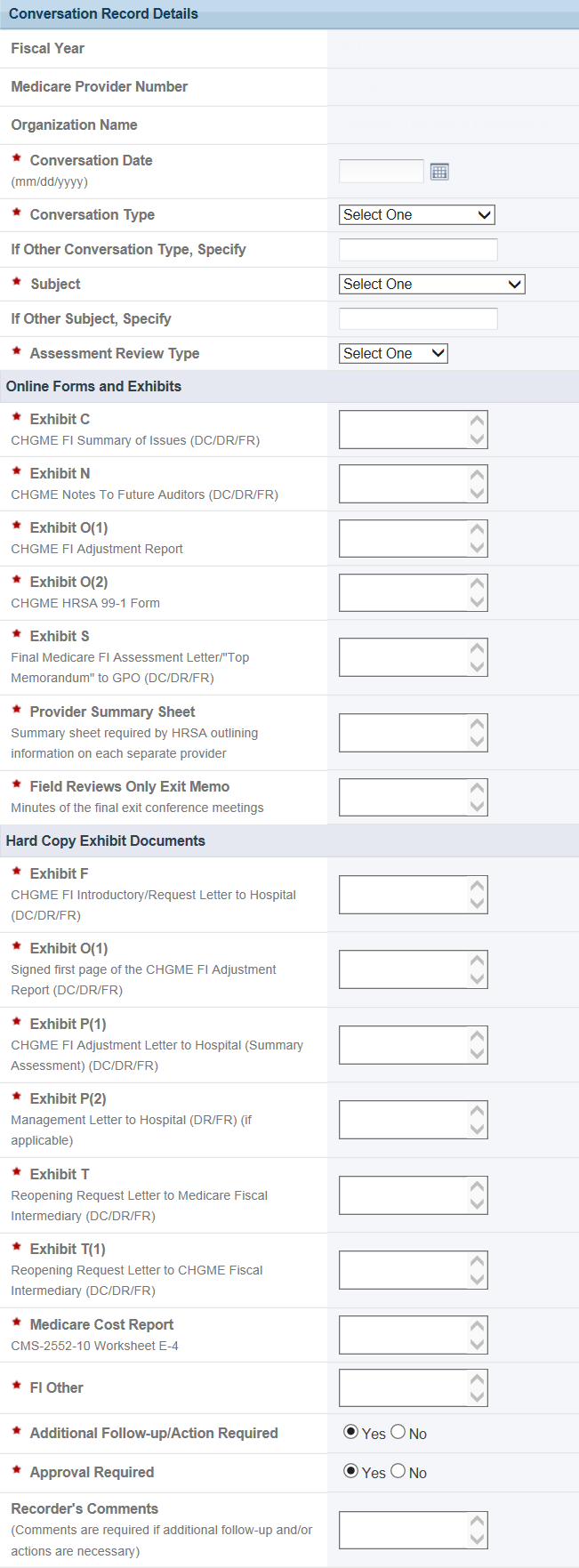Image resolution: width=579 pixels, height=1568 pixels.
Task: Expand the Subject dropdown list
Action: click(x=432, y=285)
